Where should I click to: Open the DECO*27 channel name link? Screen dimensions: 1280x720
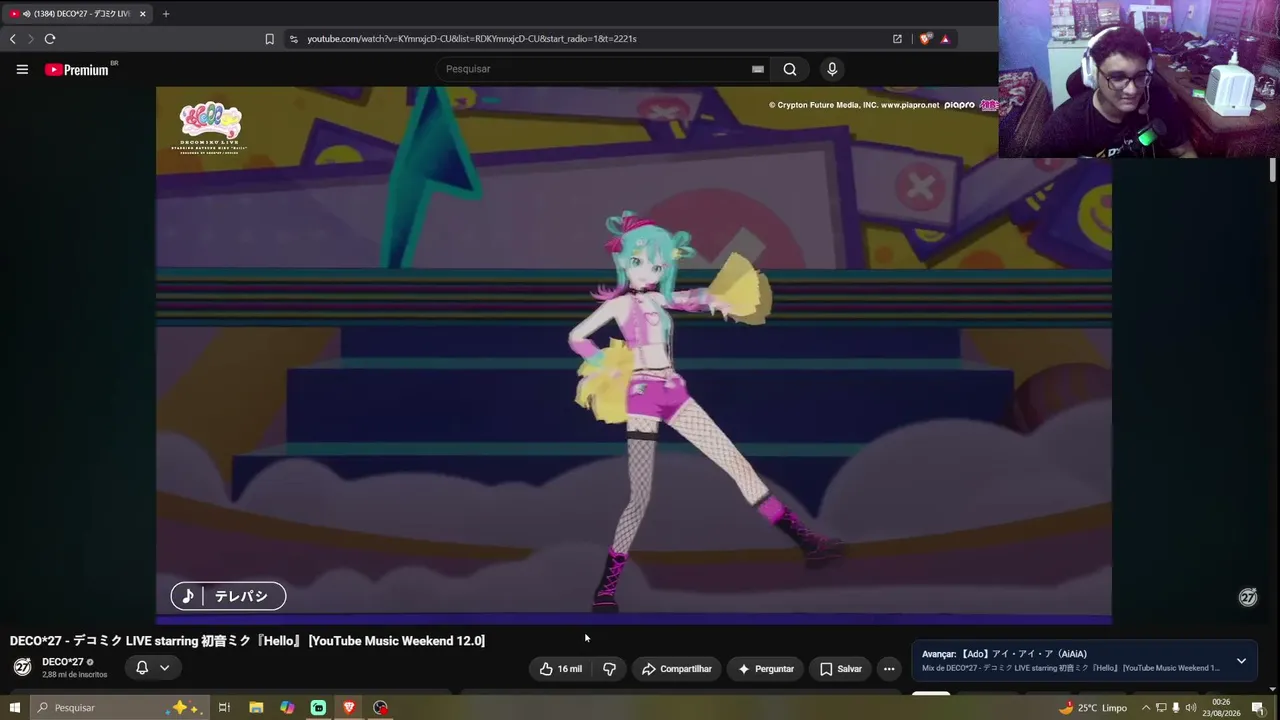click(x=63, y=662)
